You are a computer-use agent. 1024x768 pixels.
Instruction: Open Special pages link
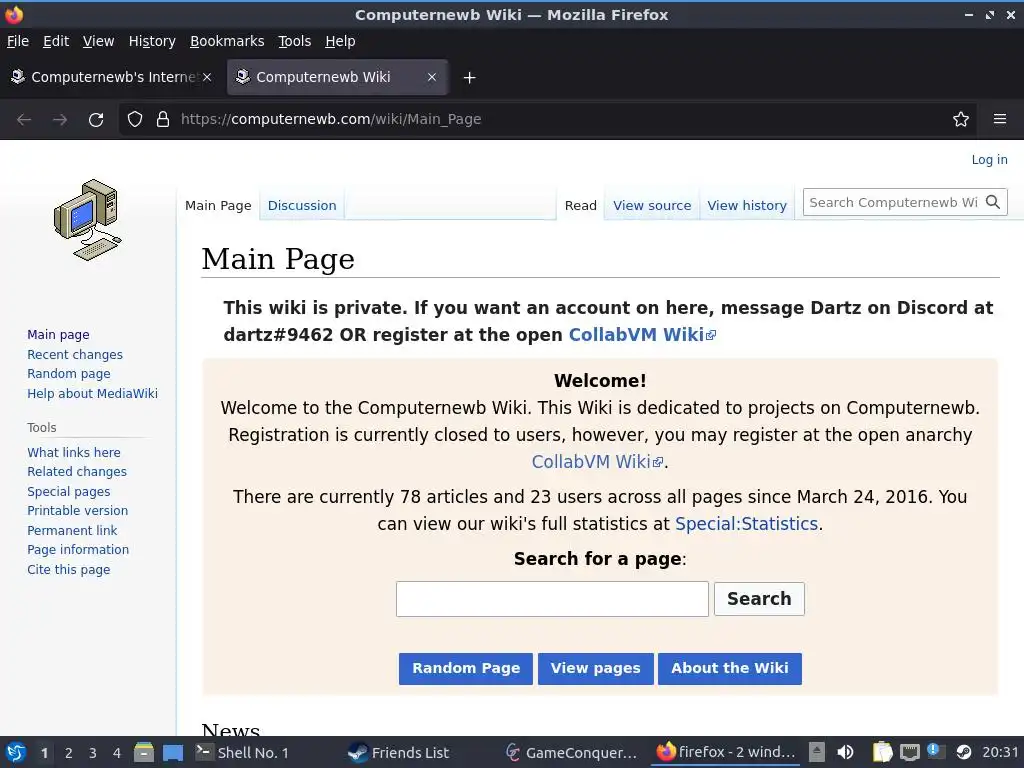tap(69, 491)
